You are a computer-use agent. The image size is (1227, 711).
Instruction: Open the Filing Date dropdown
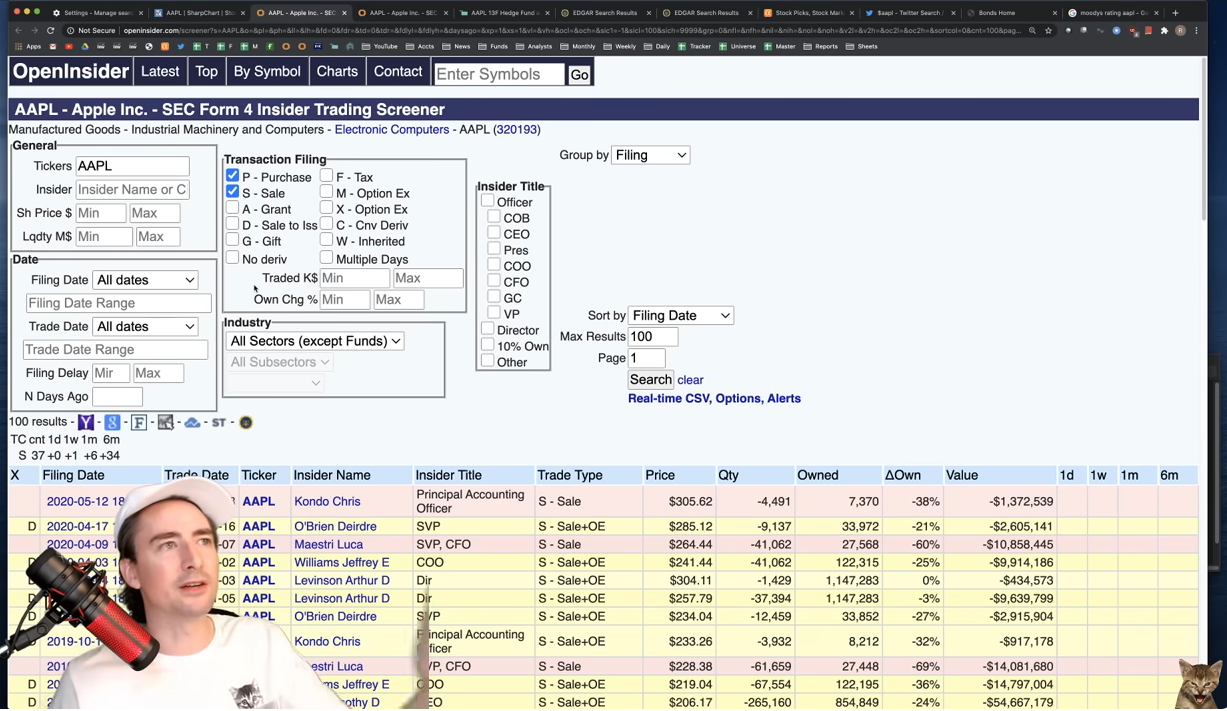point(145,280)
